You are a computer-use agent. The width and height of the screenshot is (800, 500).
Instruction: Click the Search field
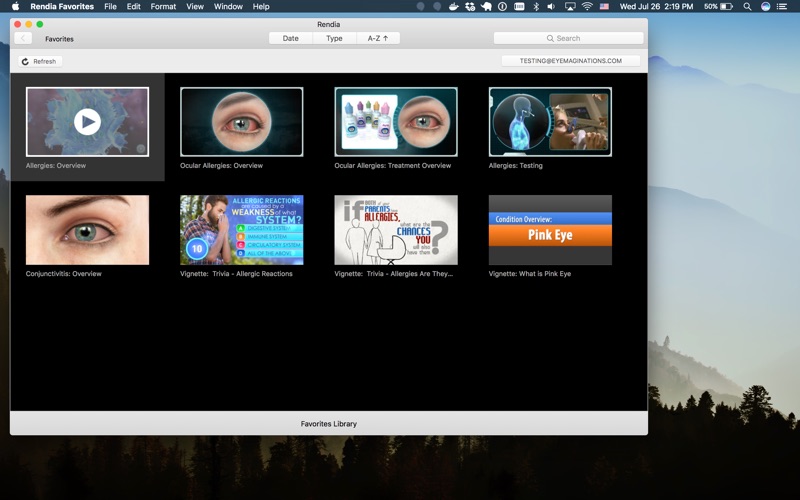point(568,38)
